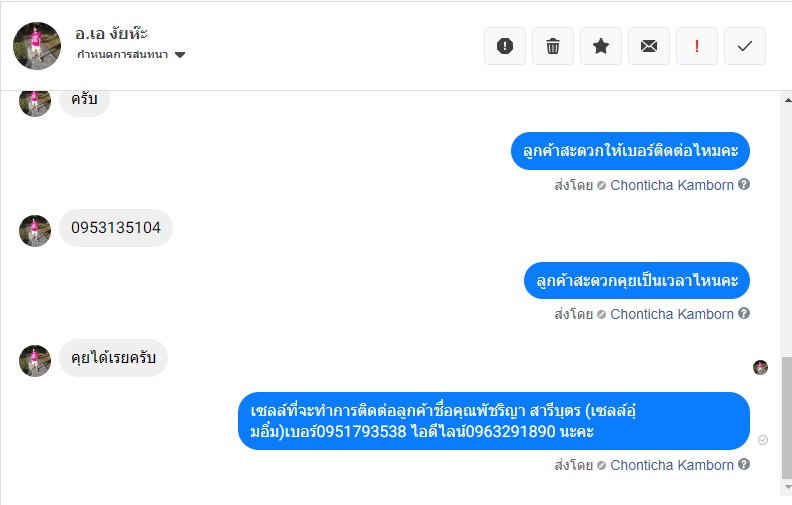Screen dimensions: 792x505
Task: Click the customer's name in the header
Action: click(x=111, y=33)
